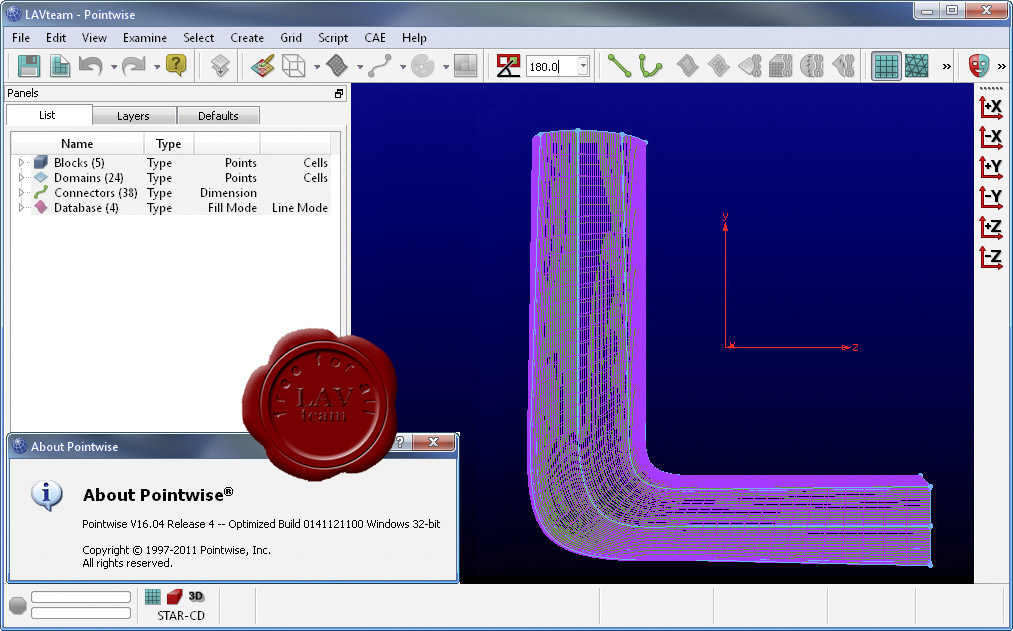
Task: Set view to +Z direction
Action: click(x=991, y=227)
